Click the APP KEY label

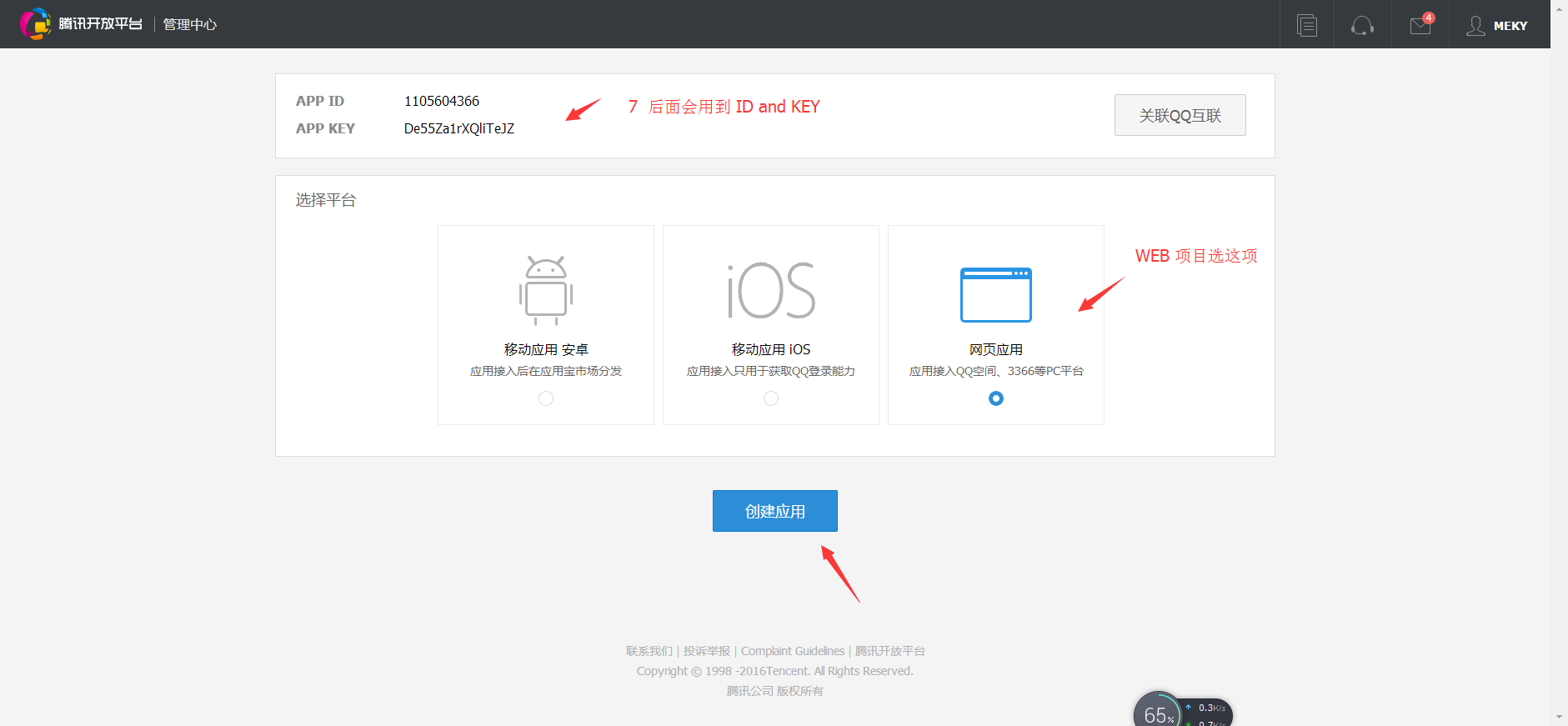(x=326, y=128)
